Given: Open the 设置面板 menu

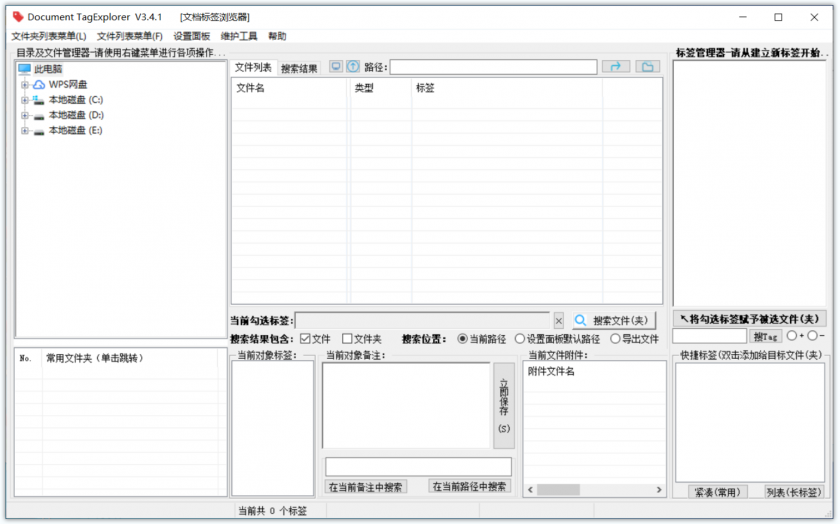Looking at the screenshot, I should tap(191, 36).
